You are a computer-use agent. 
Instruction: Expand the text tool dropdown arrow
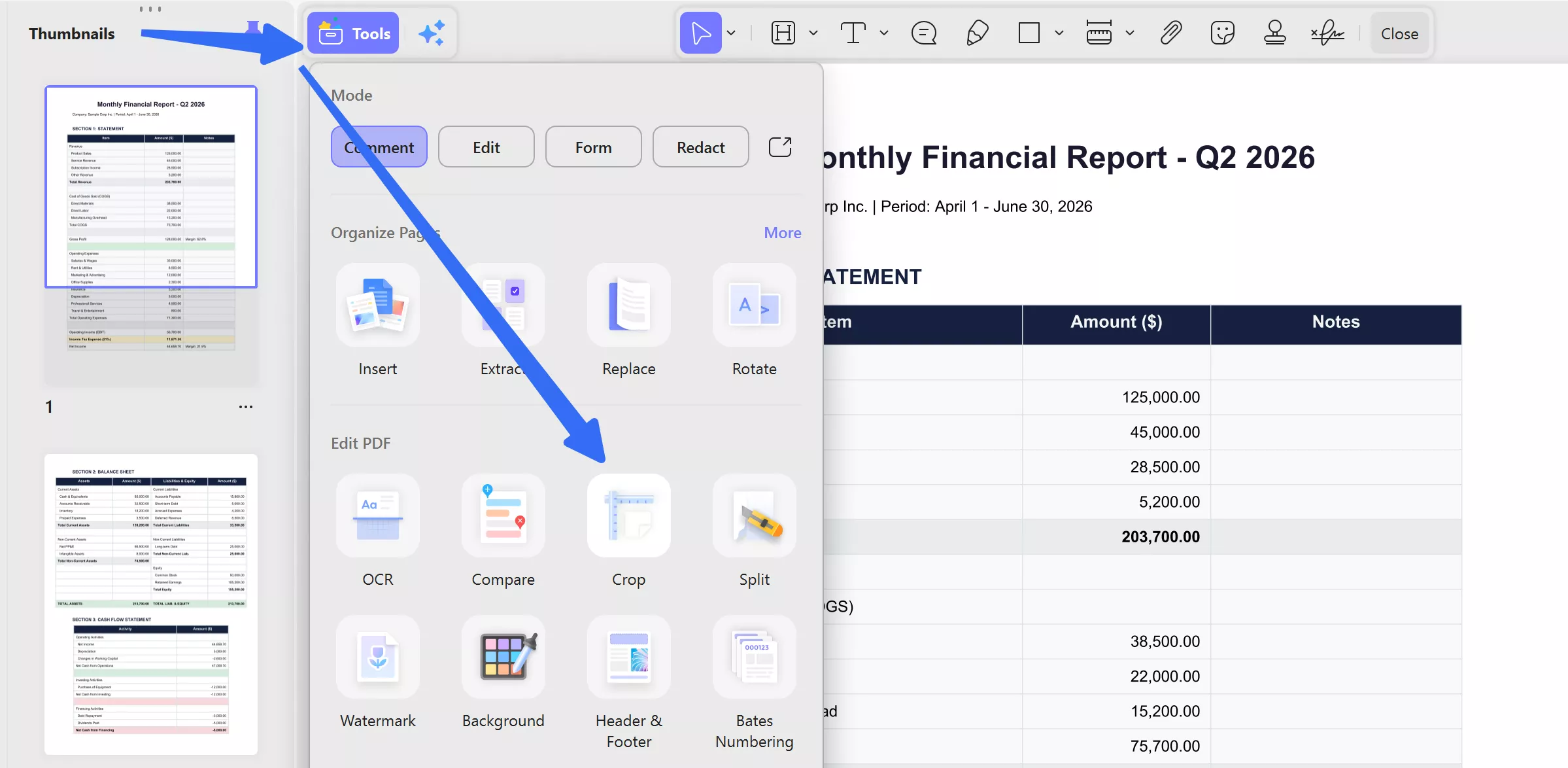click(x=884, y=33)
